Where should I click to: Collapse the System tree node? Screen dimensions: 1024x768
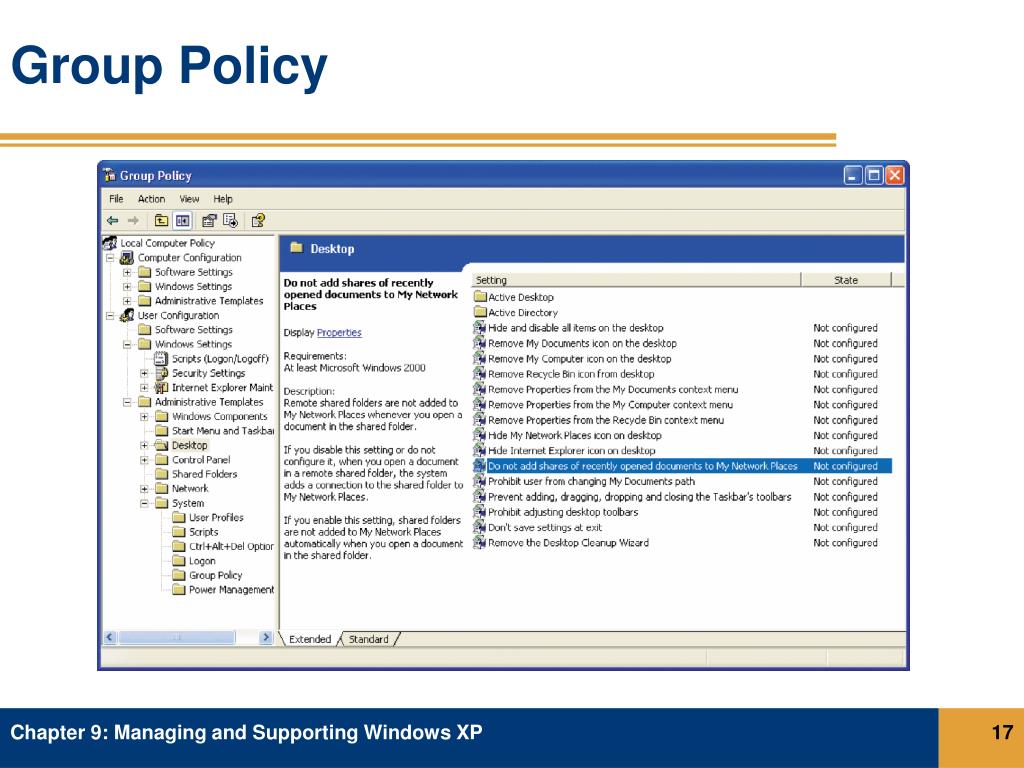144,504
